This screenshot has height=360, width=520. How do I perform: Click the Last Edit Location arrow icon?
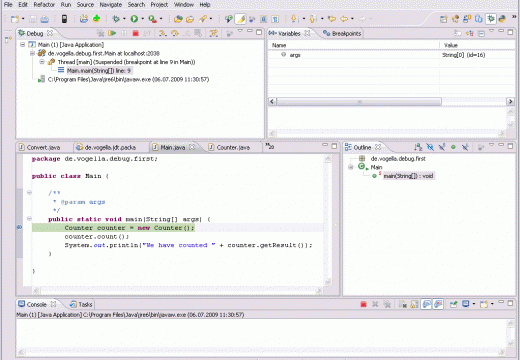click(331, 19)
